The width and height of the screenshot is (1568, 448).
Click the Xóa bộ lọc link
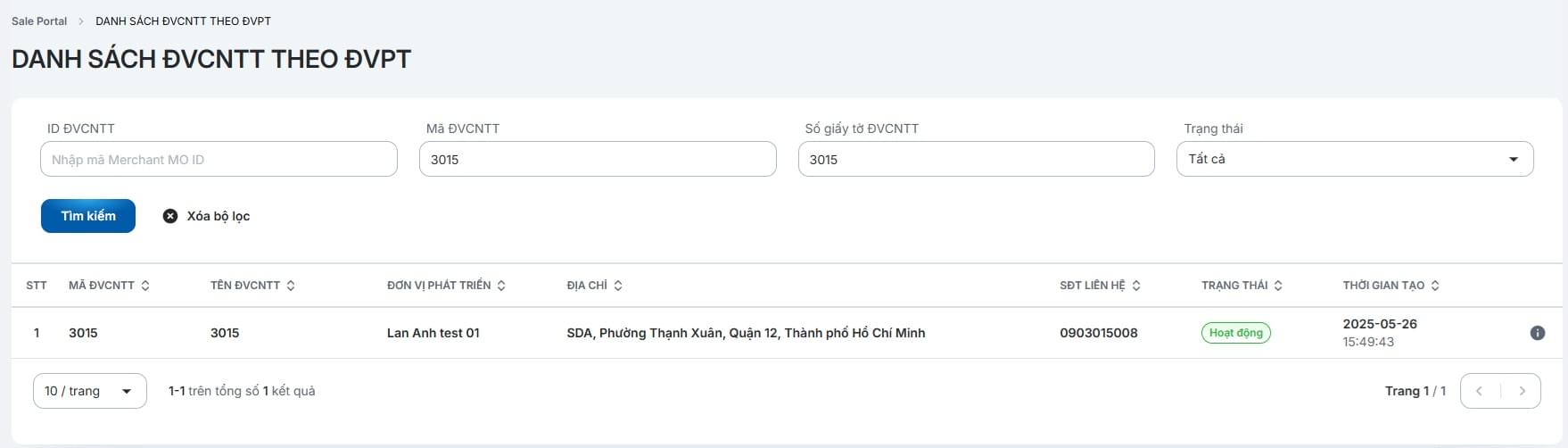pos(219,216)
